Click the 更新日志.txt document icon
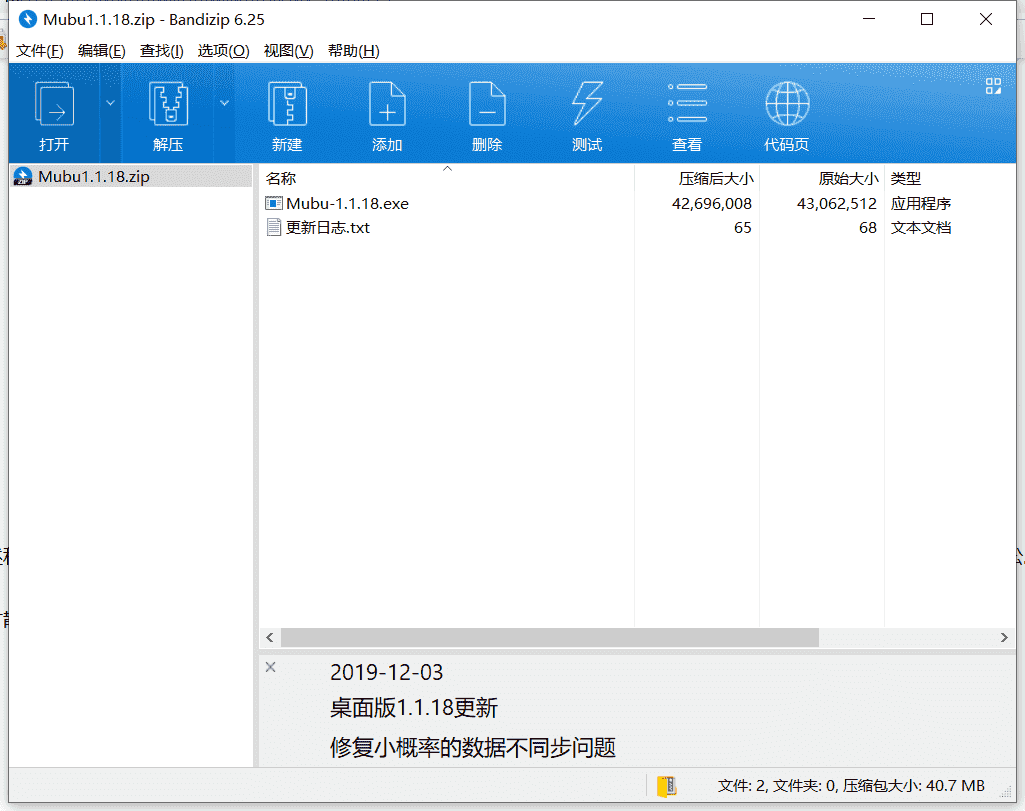 (x=273, y=227)
